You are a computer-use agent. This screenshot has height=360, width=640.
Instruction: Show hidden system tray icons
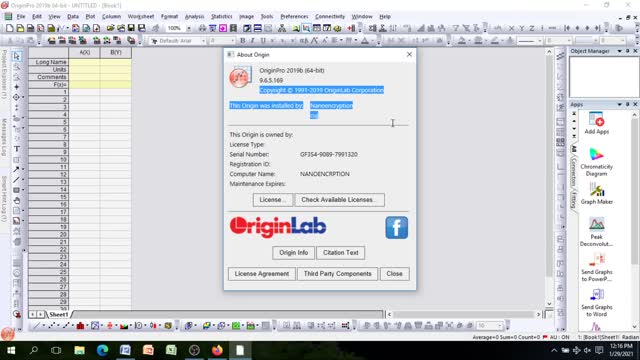tap(554, 350)
